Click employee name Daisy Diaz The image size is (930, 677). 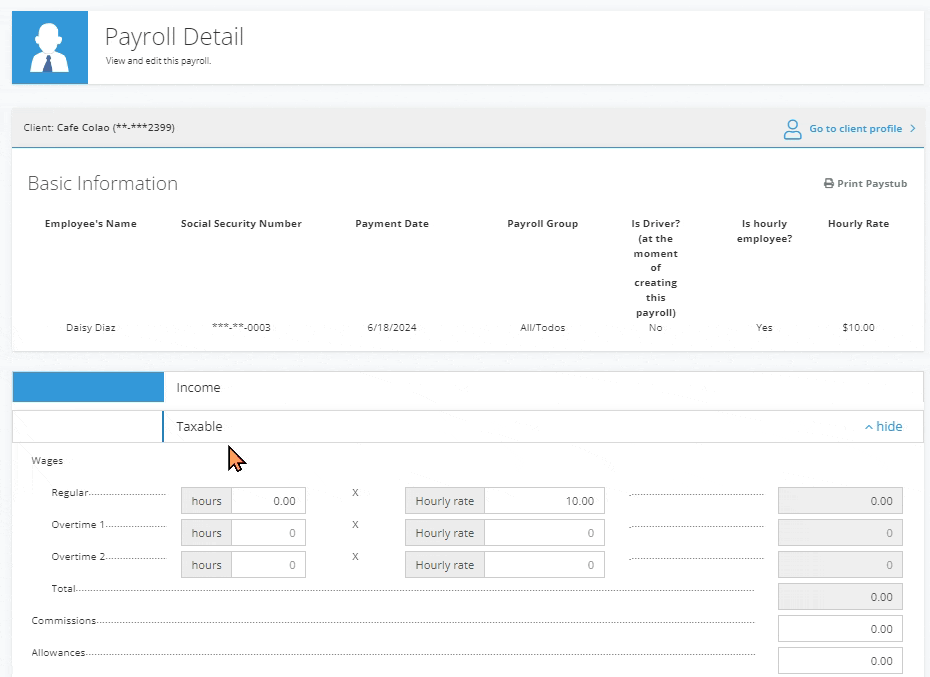click(91, 328)
